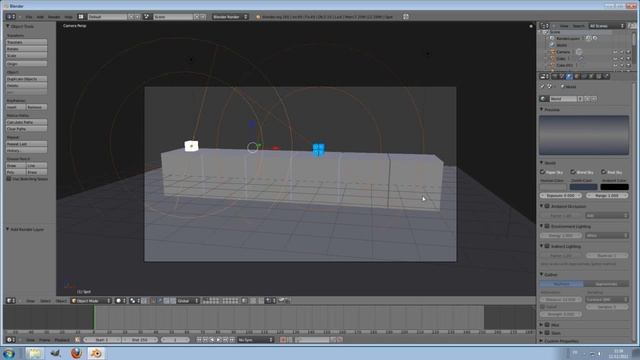Toggle auto keyframe record button
The image size is (640, 360).
pos(283,340)
